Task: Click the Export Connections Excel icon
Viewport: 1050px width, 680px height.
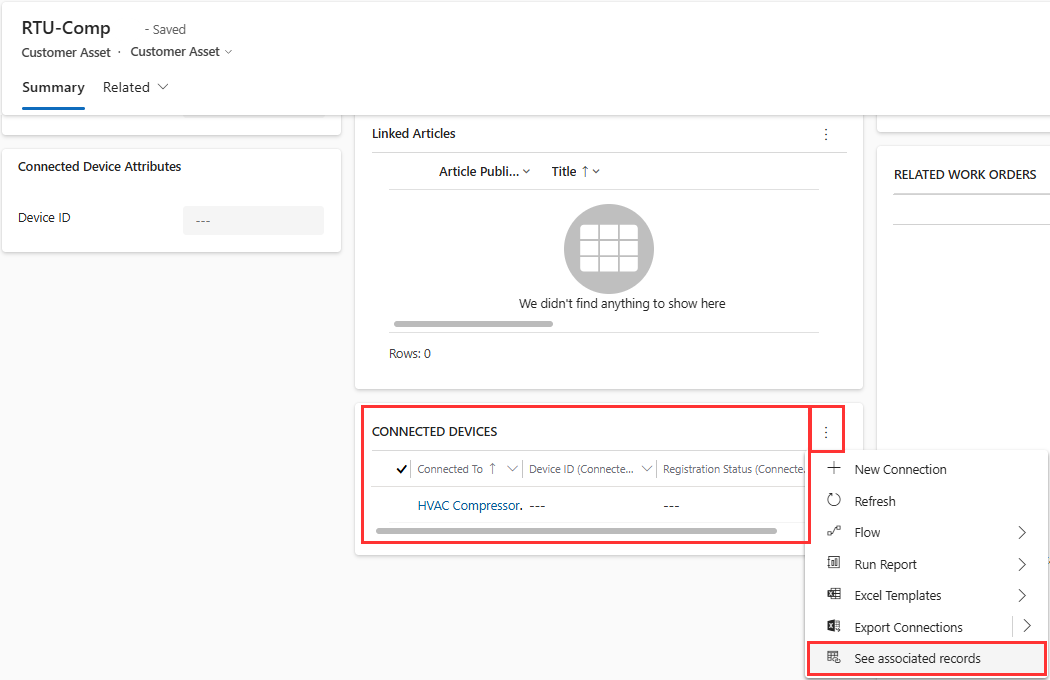Action: click(x=834, y=626)
